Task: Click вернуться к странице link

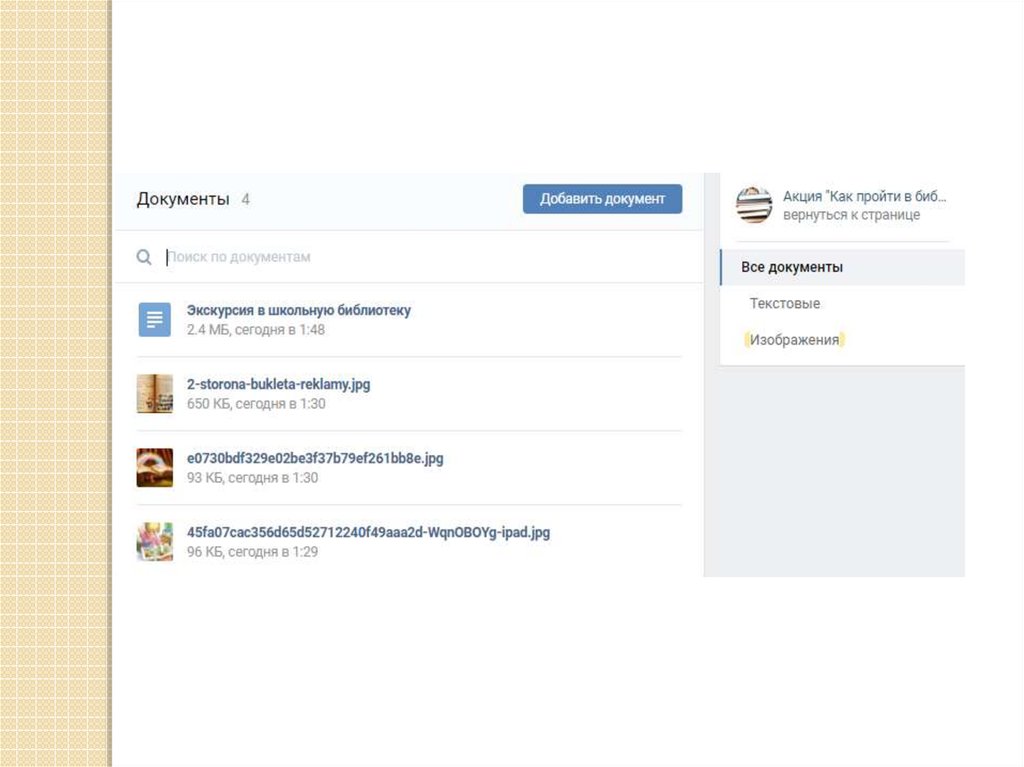Action: point(851,215)
